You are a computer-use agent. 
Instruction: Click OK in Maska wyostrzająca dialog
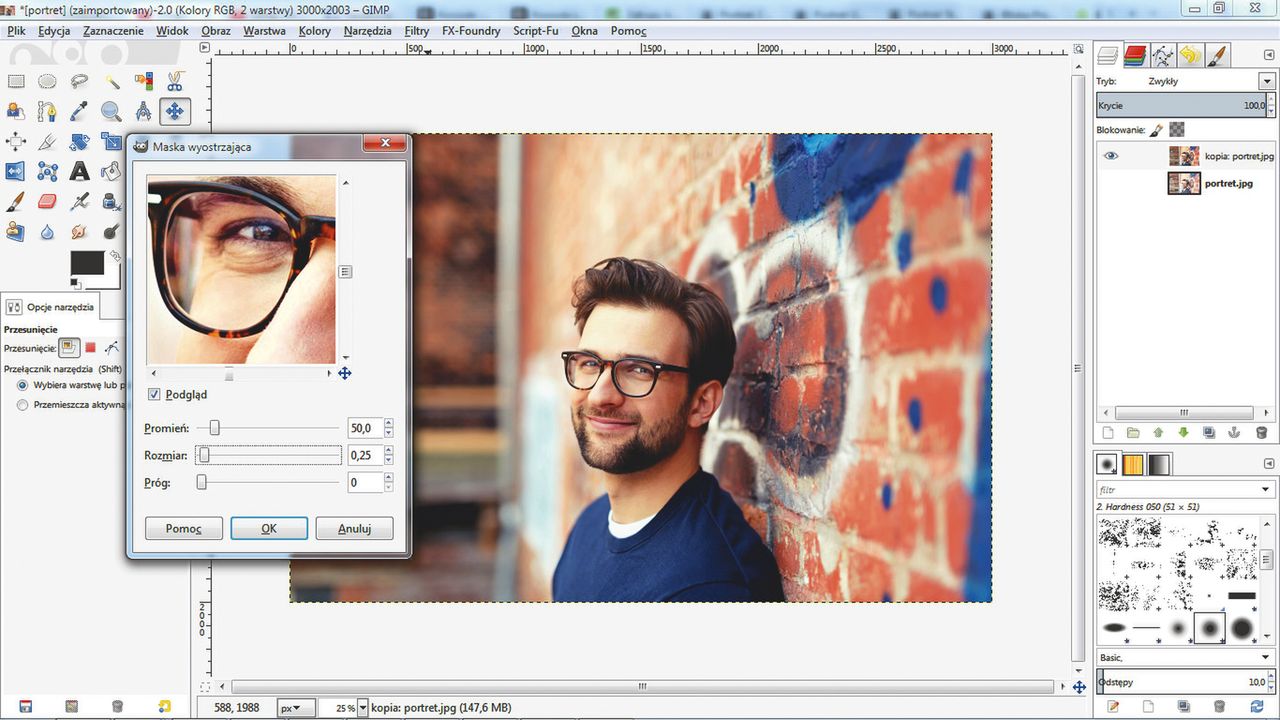[x=269, y=528]
